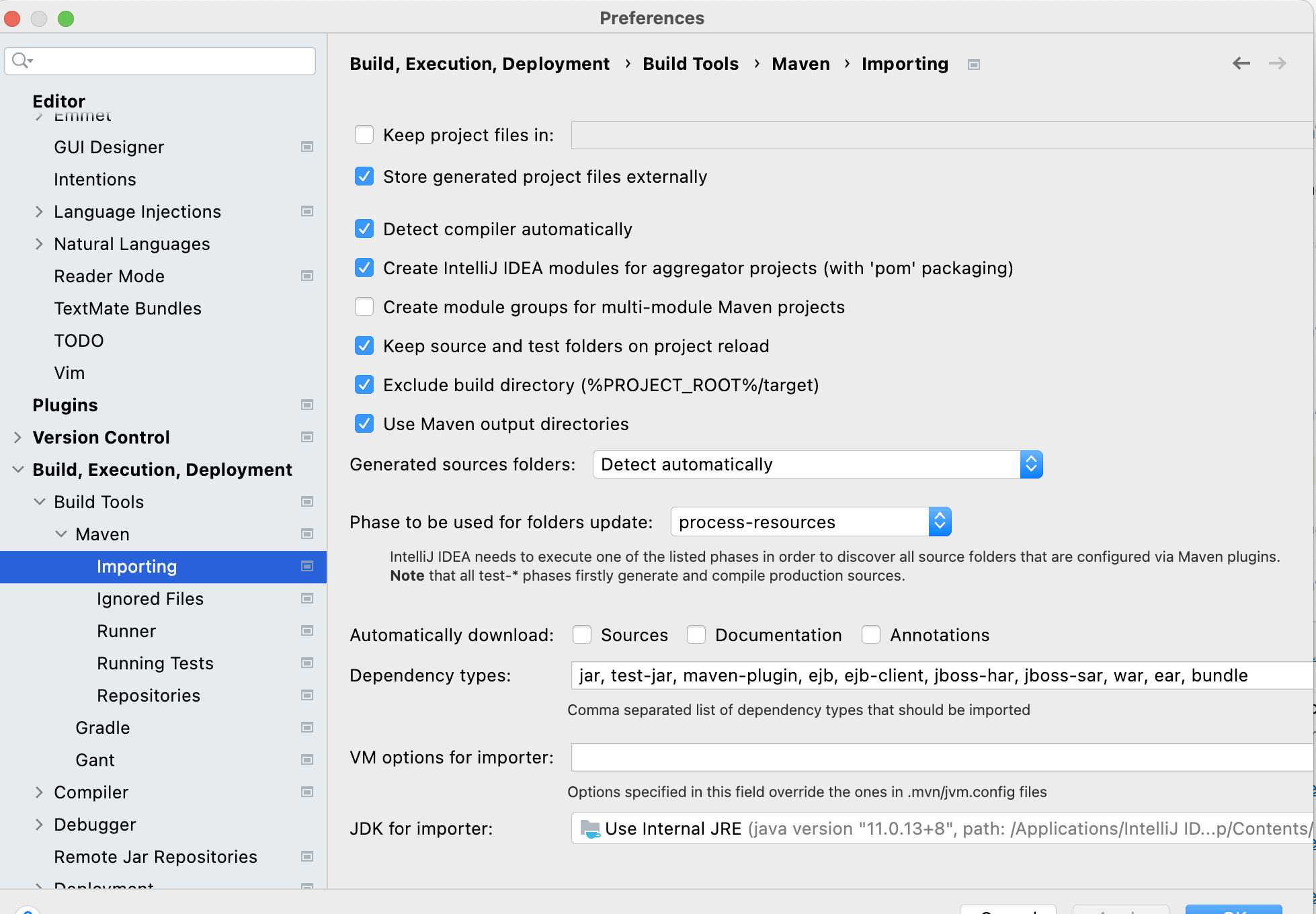Click project settings icon next to Reader Mode

307,276
